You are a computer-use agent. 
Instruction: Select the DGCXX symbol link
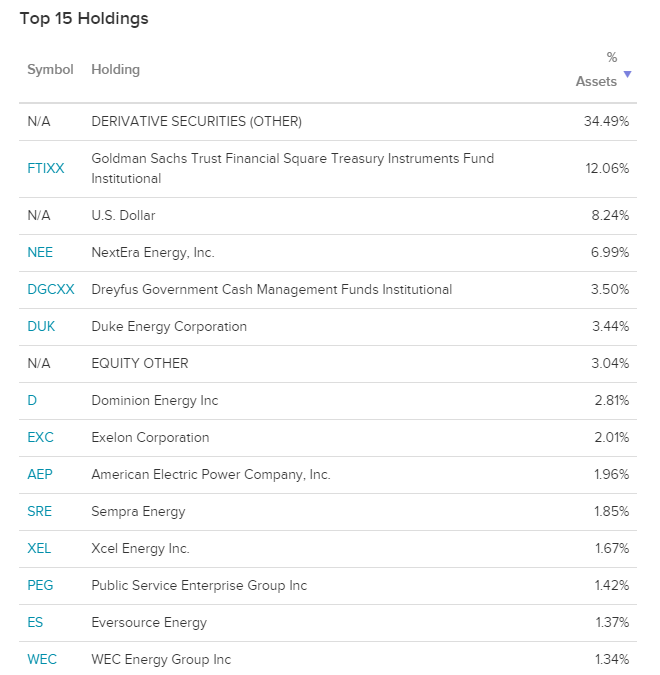(x=51, y=289)
